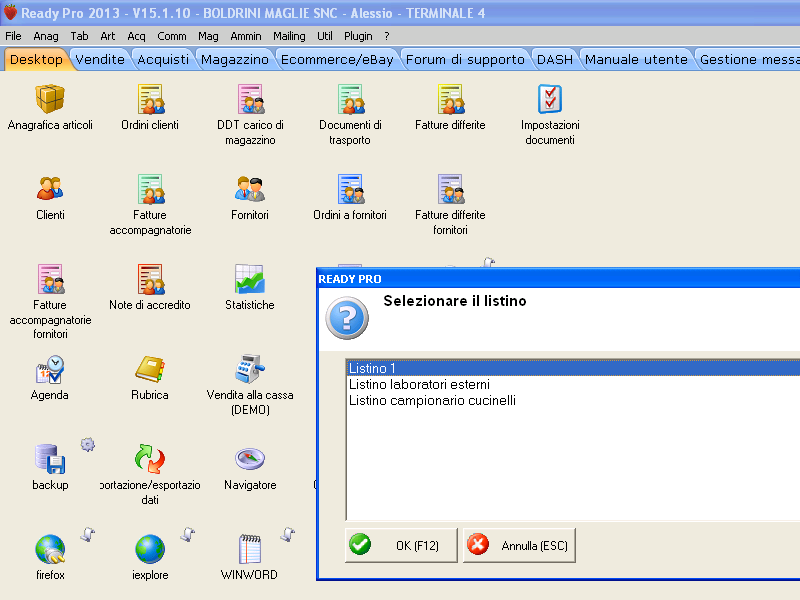Switch to the Manuale utente tab

(636, 59)
